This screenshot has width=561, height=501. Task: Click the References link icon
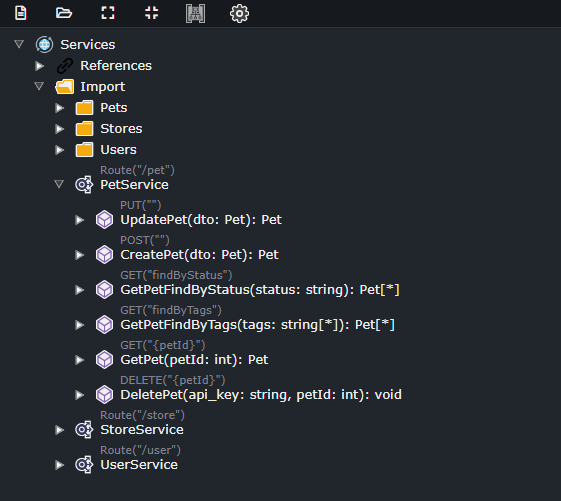65,66
